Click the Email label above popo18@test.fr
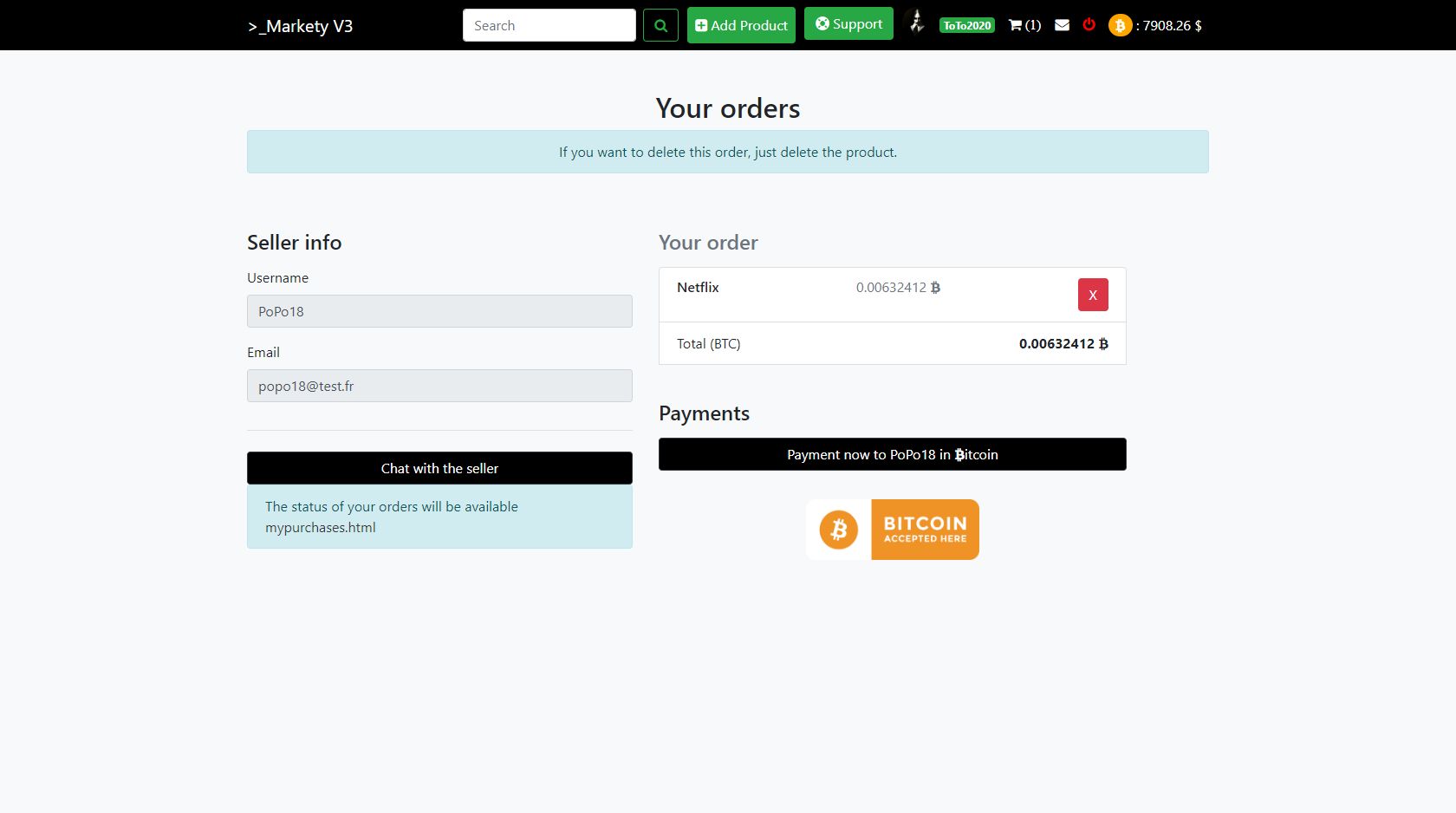The height and width of the screenshot is (813, 1456). click(x=263, y=352)
